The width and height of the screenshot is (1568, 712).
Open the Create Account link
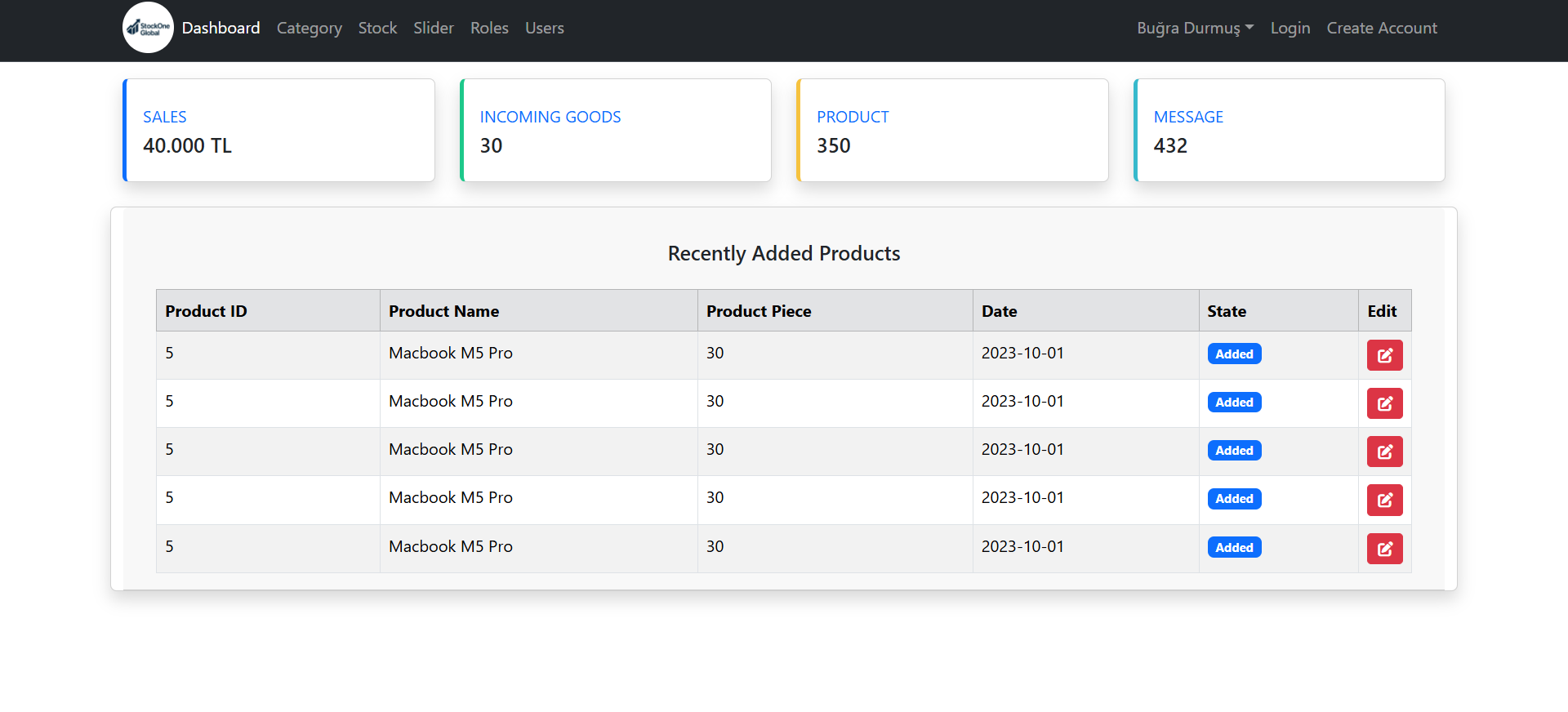coord(1382,28)
